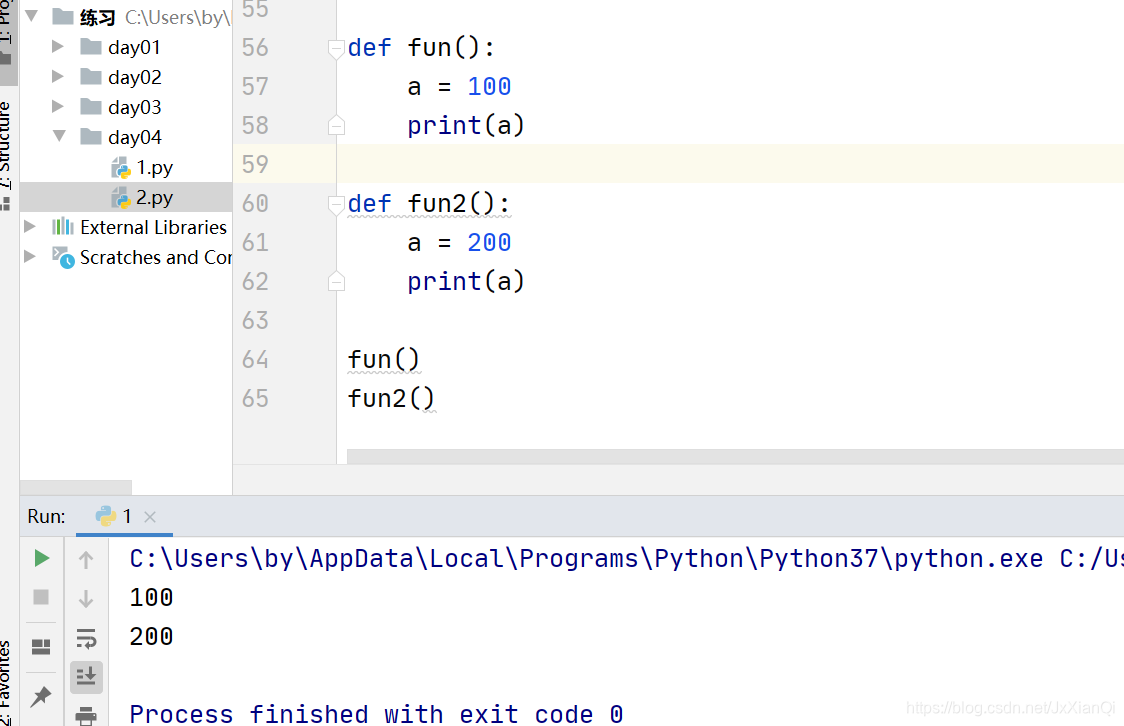The height and width of the screenshot is (726, 1124).
Task: Click the console output line 200
Action: pos(151,636)
